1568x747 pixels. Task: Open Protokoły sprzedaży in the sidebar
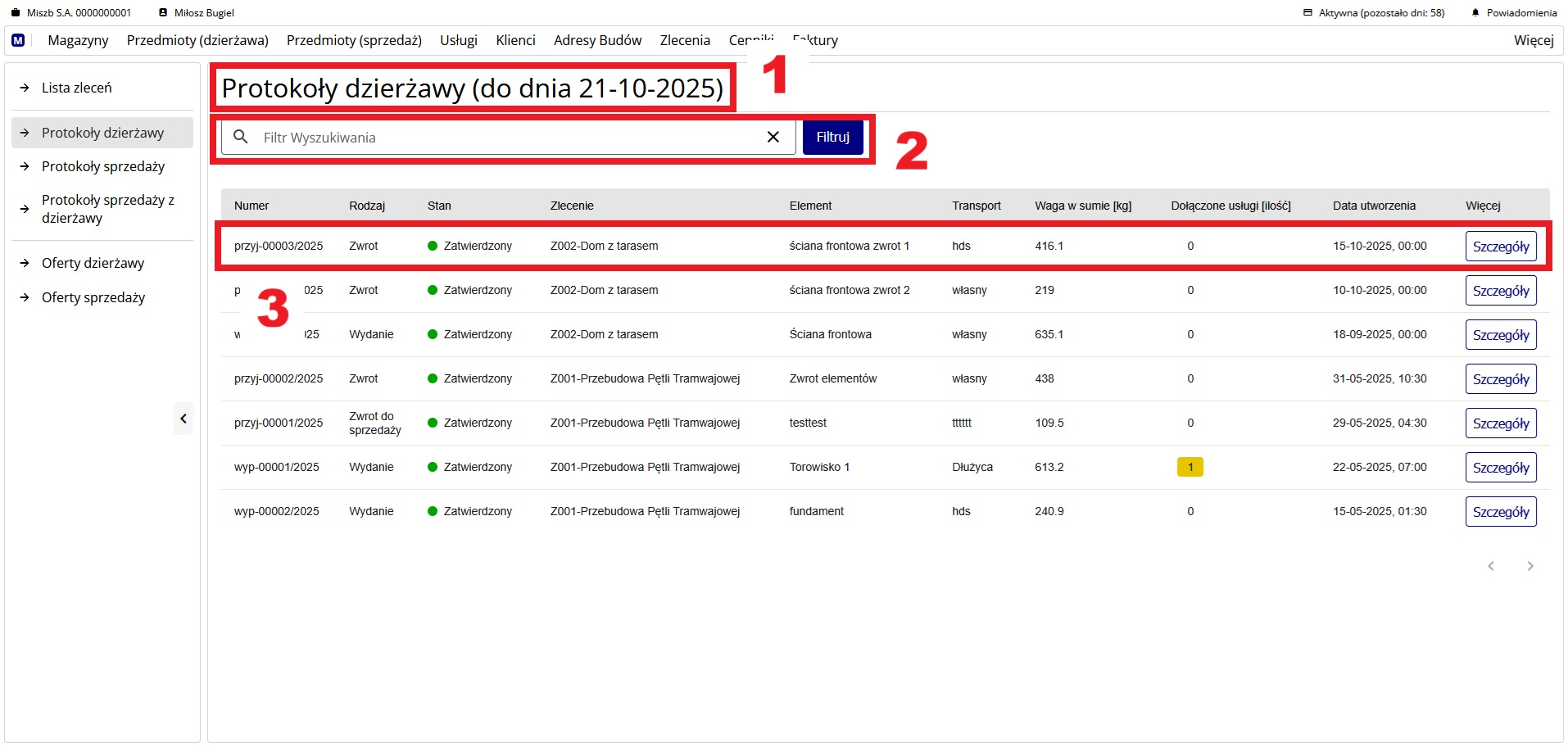(x=103, y=166)
